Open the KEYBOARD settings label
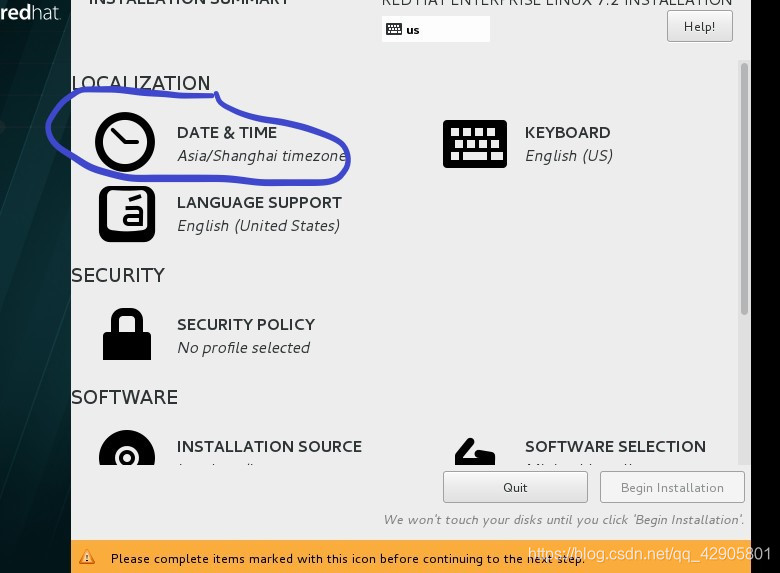The image size is (780, 573). click(568, 133)
